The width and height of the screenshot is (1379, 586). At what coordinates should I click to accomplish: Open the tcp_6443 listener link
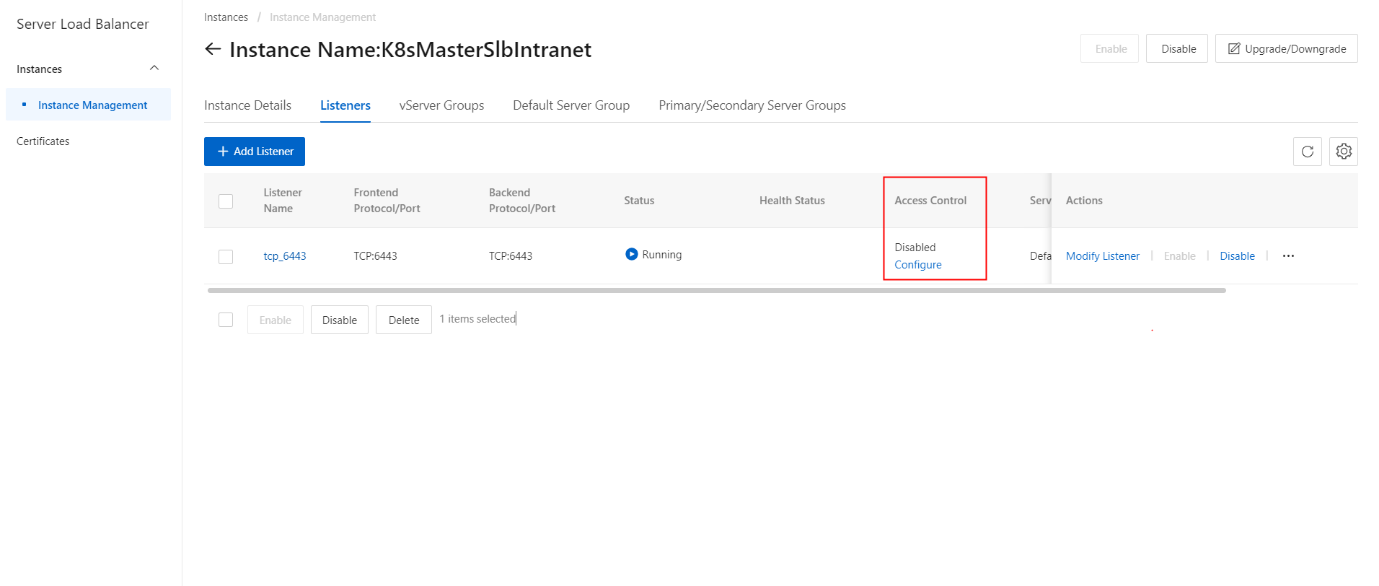(285, 256)
